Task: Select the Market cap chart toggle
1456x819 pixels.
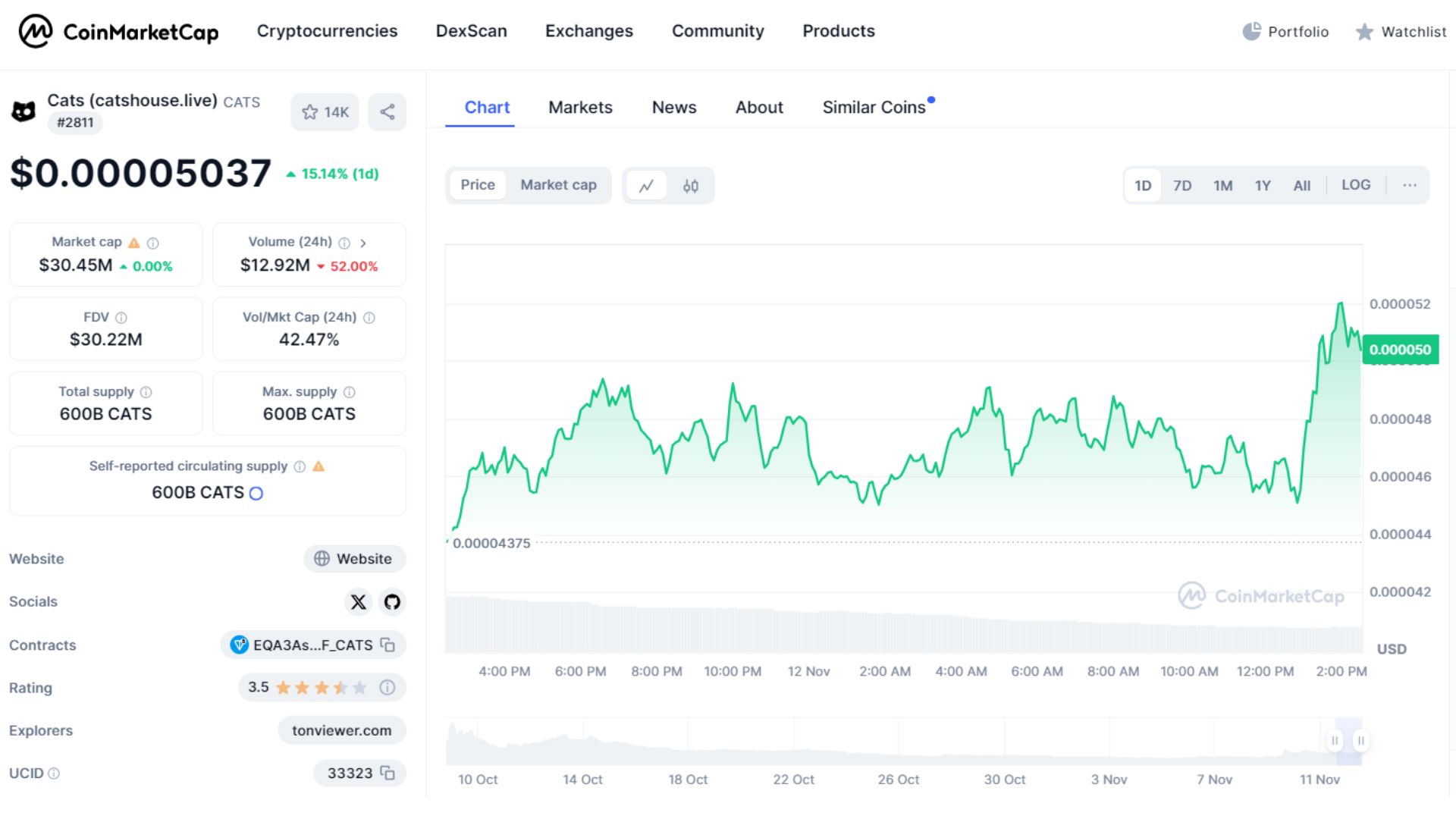Action: 559,185
